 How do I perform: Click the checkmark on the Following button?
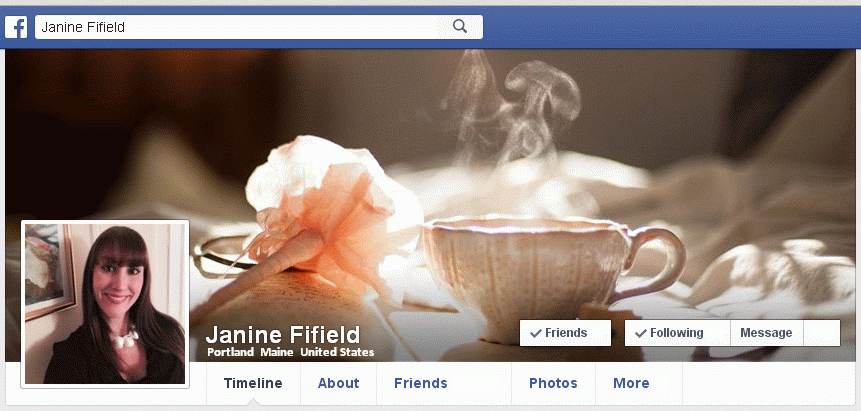(x=640, y=333)
